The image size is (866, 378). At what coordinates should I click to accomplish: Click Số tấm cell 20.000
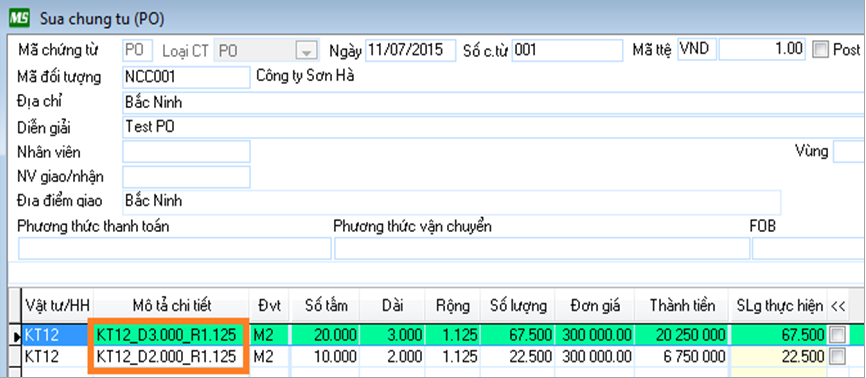(x=325, y=335)
